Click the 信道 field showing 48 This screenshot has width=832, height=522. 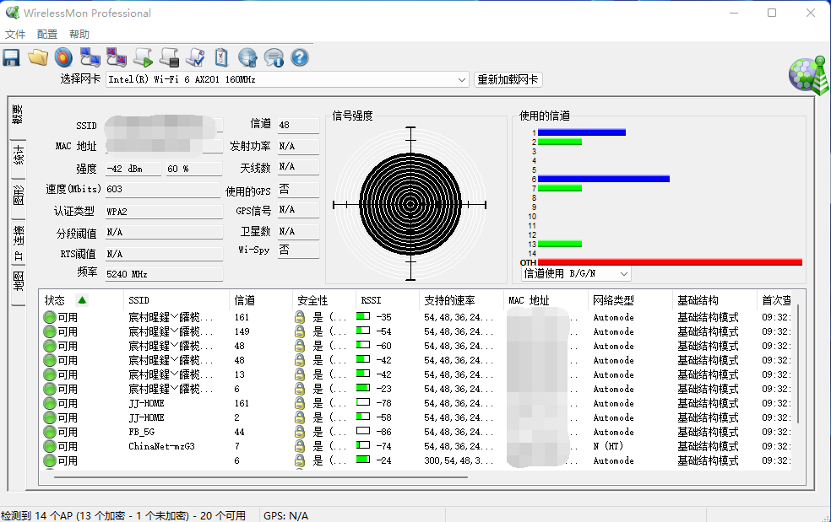click(x=298, y=125)
